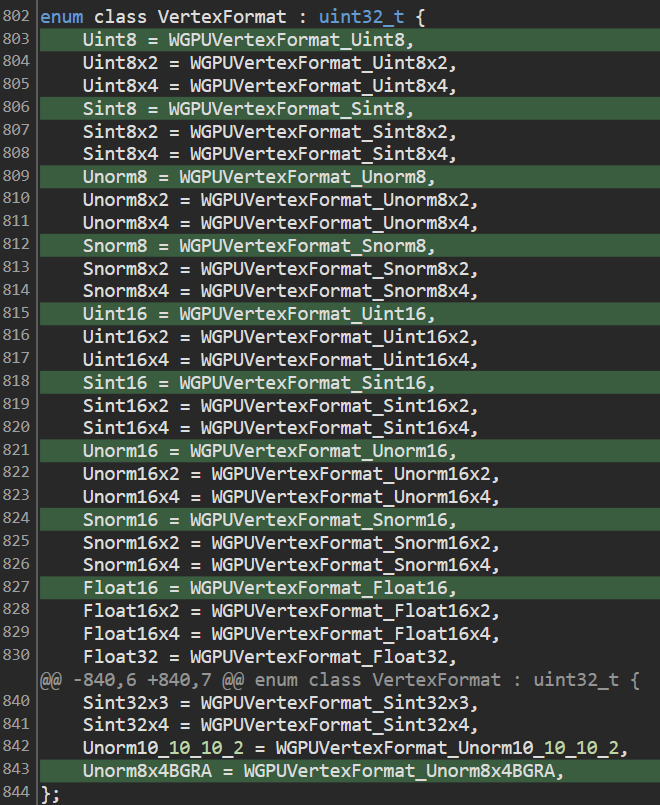Click line number 815 in the gutter
Image resolution: width=660 pixels, height=805 pixels.
point(16,313)
